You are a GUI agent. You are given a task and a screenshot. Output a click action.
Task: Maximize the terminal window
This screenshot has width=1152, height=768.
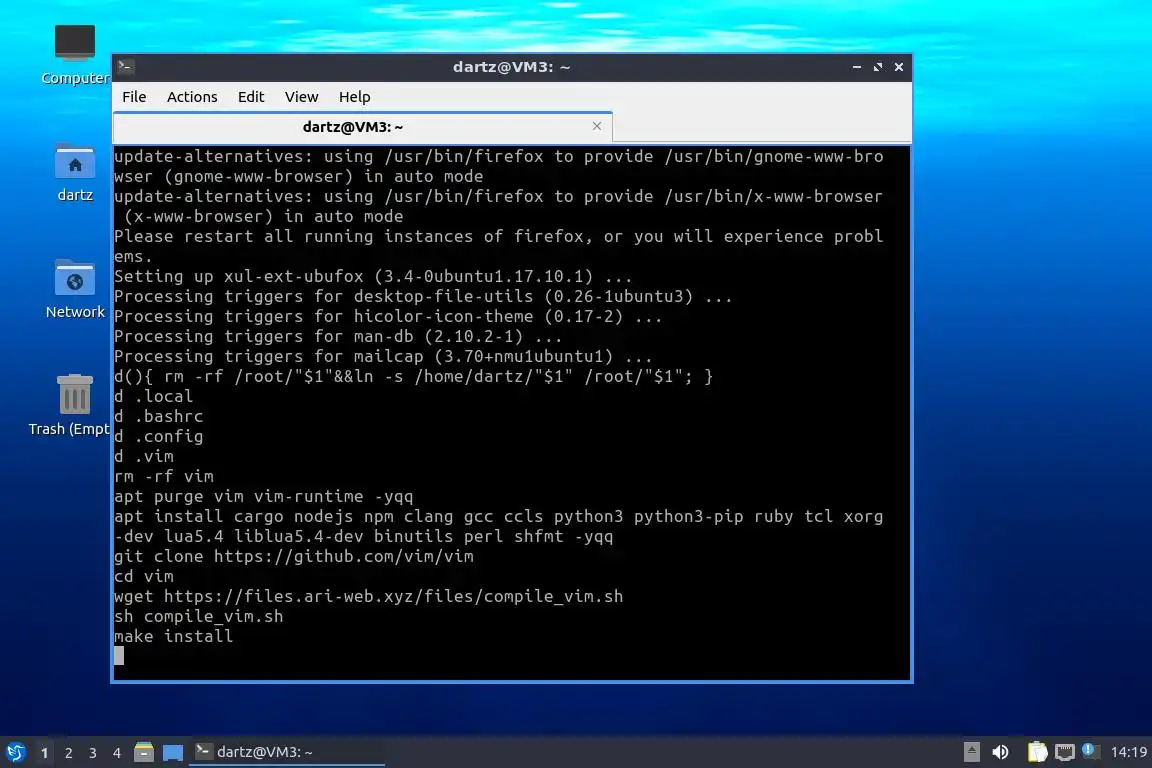[878, 67]
